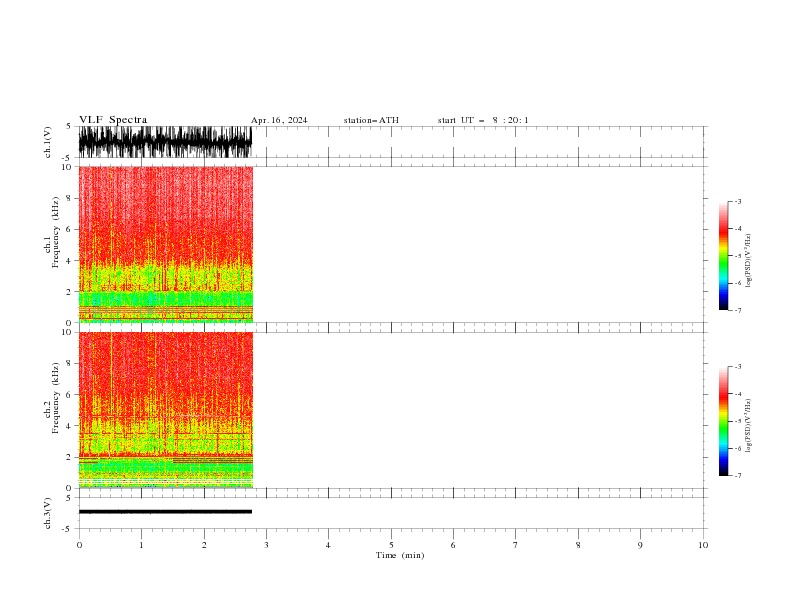The height and width of the screenshot is (612, 792).
Task: Click the ch.2 PSD color scale bar
Action: [x=724, y=421]
